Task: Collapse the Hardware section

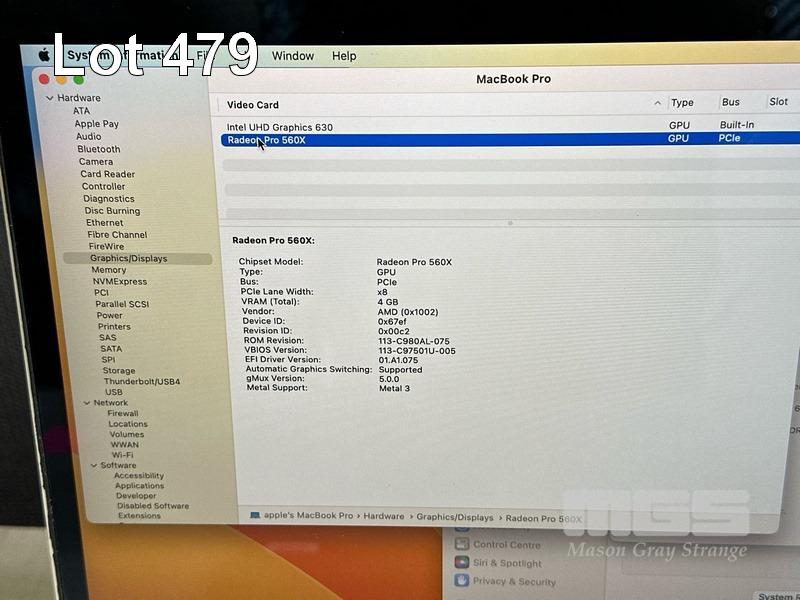Action: coord(50,98)
